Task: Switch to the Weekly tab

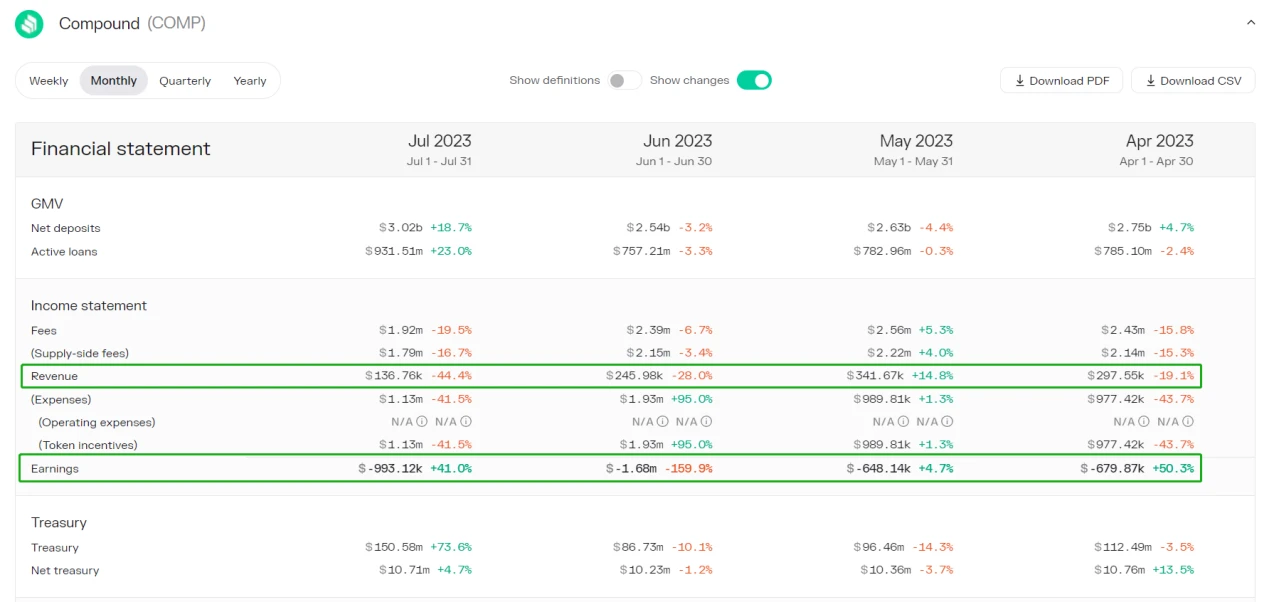Action: [x=49, y=81]
